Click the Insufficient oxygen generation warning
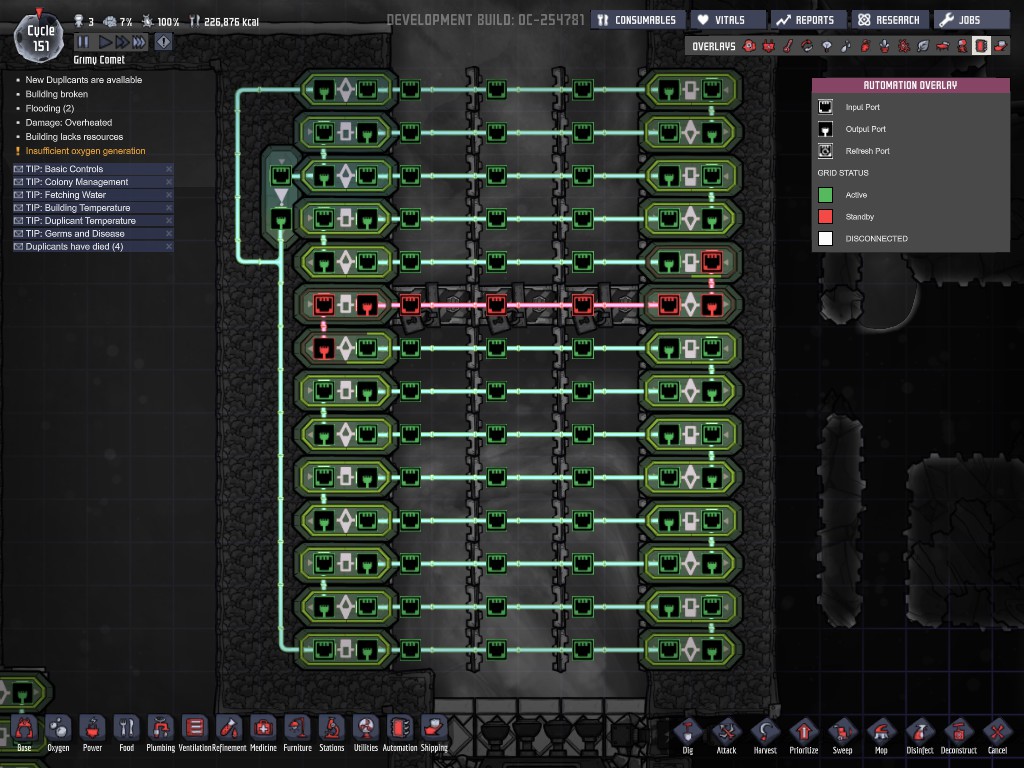The height and width of the screenshot is (768, 1024). pyautogui.click(x=85, y=151)
